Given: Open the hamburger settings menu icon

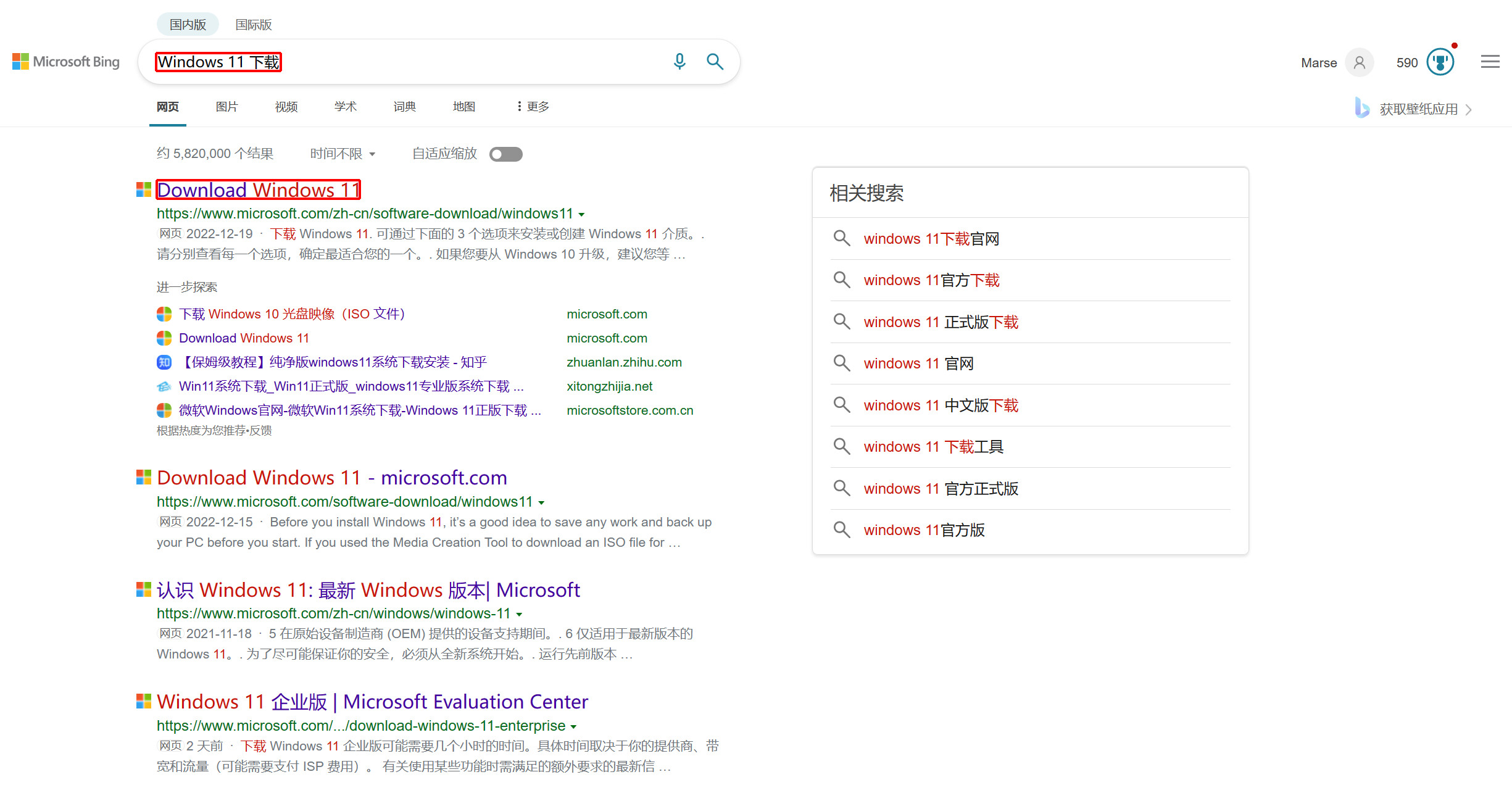Looking at the screenshot, I should tap(1490, 62).
